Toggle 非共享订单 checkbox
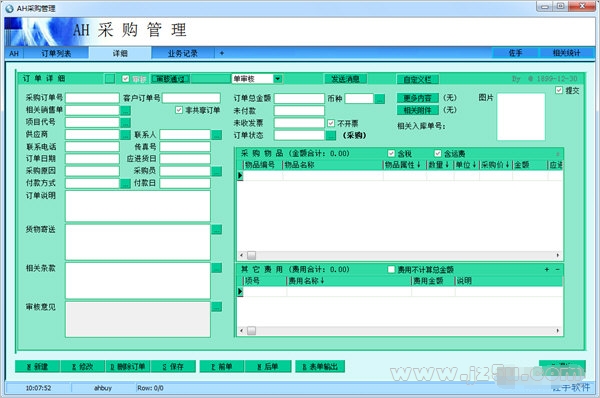This screenshot has height=398, width=600. click(x=179, y=110)
